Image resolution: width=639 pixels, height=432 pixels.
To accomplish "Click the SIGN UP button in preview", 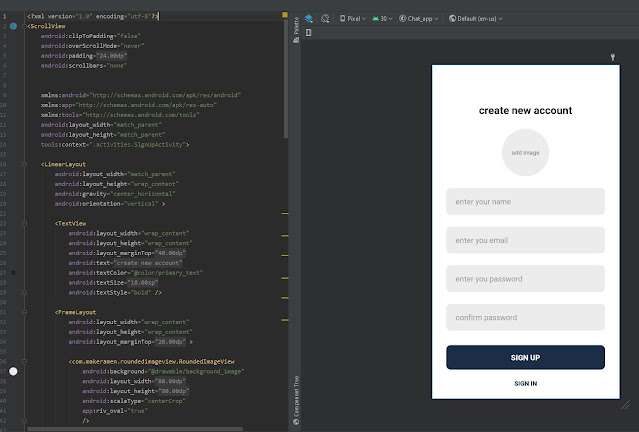I will tap(525, 357).
